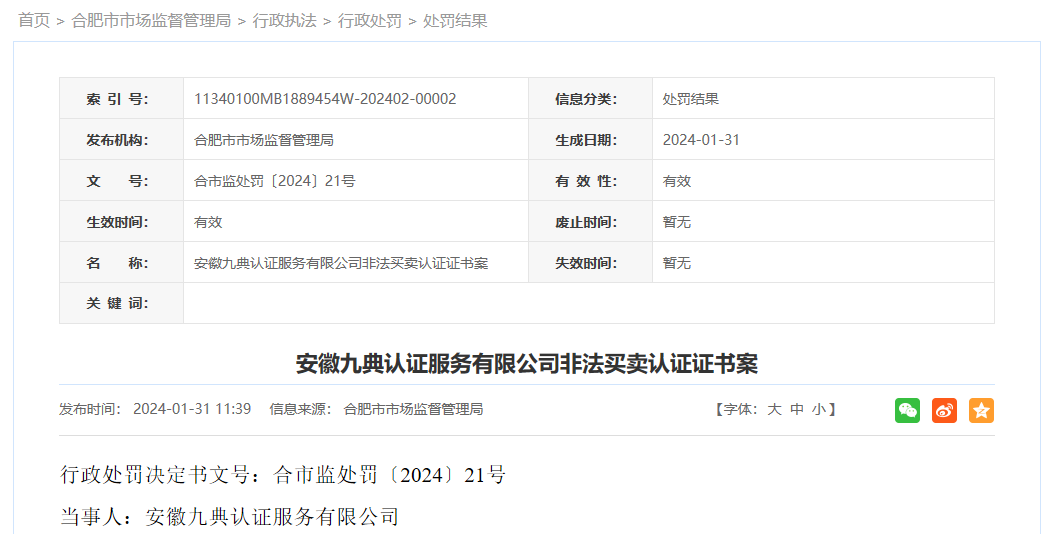The width and height of the screenshot is (1062, 534).
Task: Share article via WeChat icon
Action: click(x=907, y=410)
